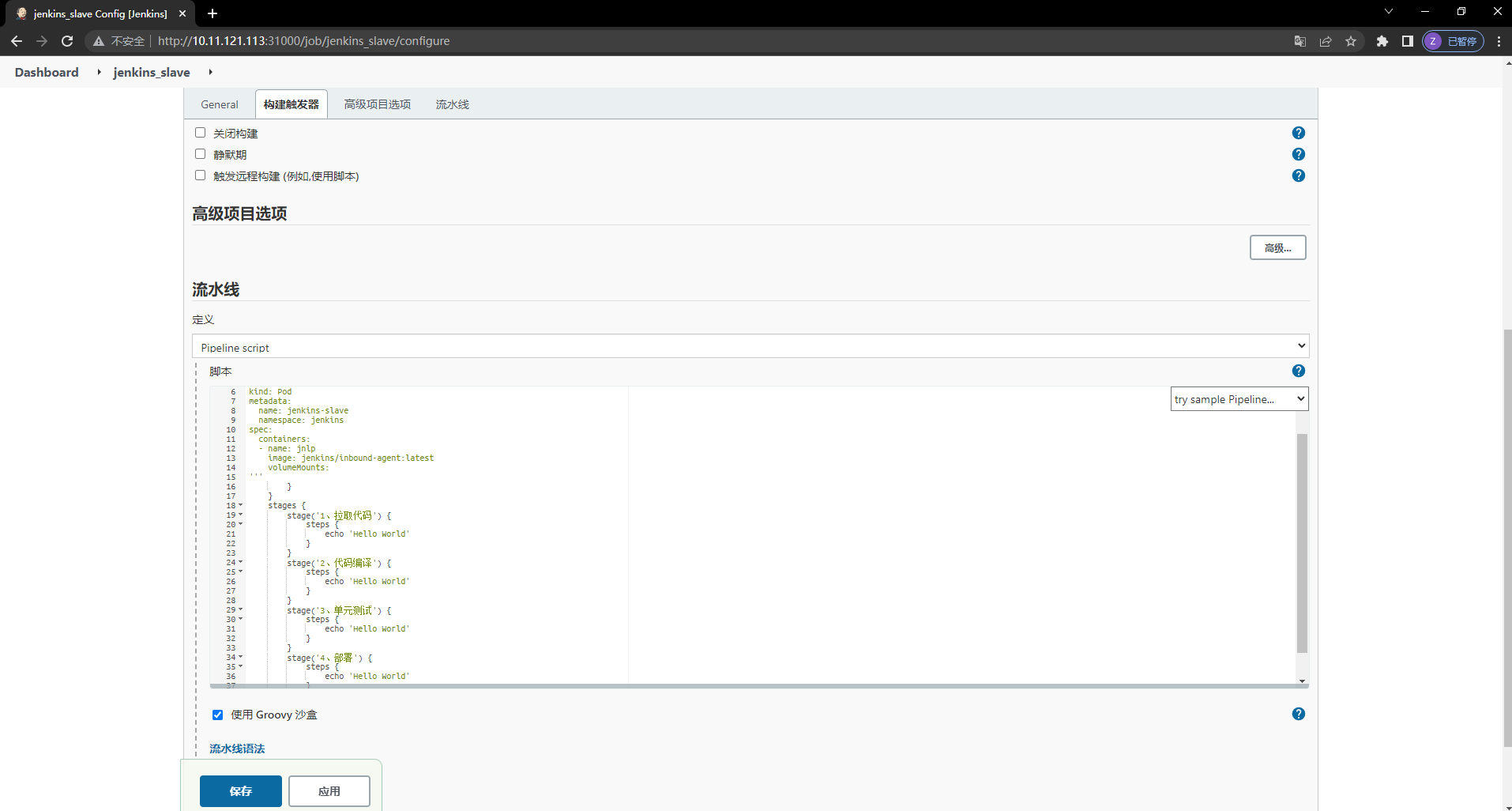Open new browser tab

[213, 13]
